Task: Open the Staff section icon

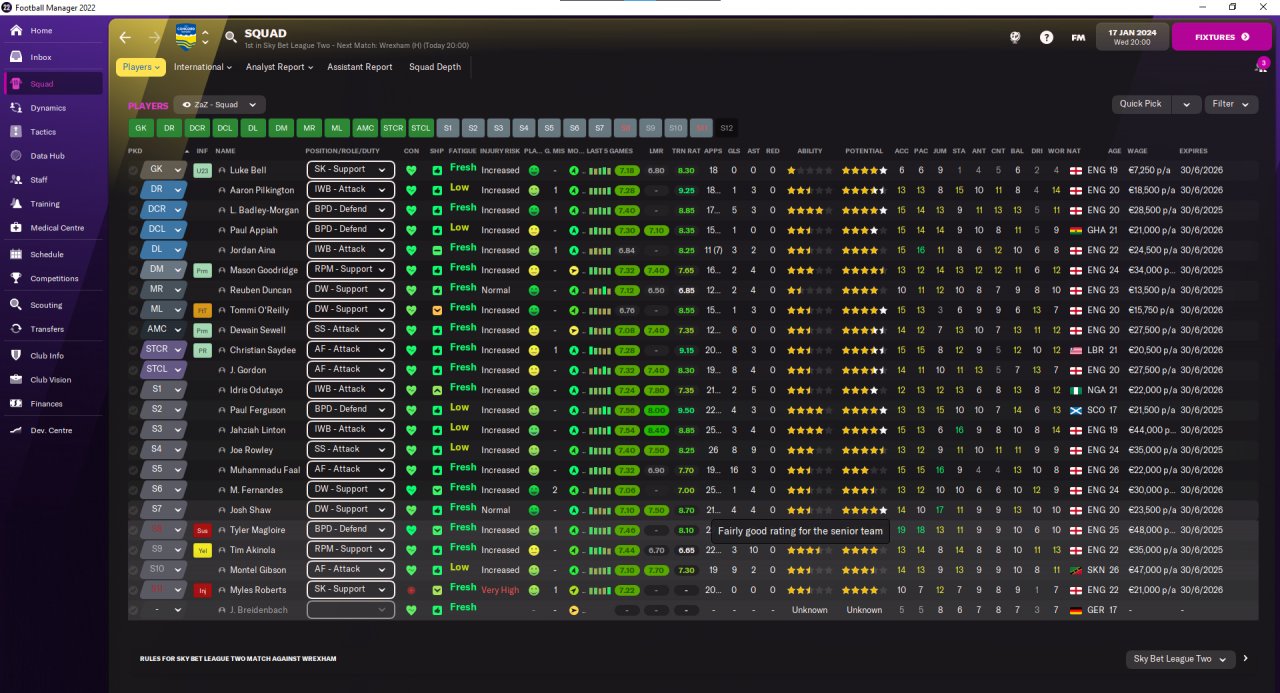Action: tap(16, 180)
